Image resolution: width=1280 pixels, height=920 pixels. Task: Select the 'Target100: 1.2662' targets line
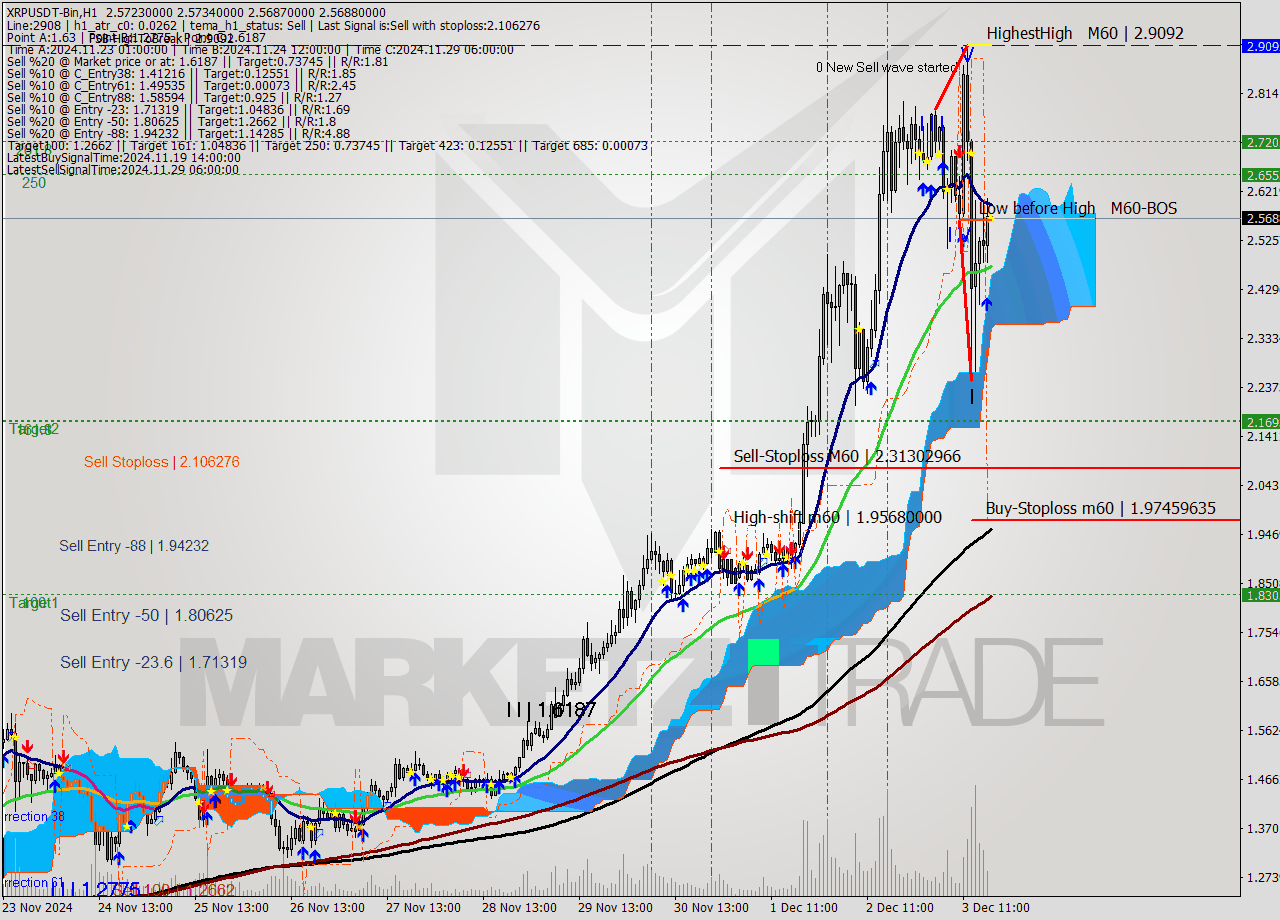pos(327,146)
